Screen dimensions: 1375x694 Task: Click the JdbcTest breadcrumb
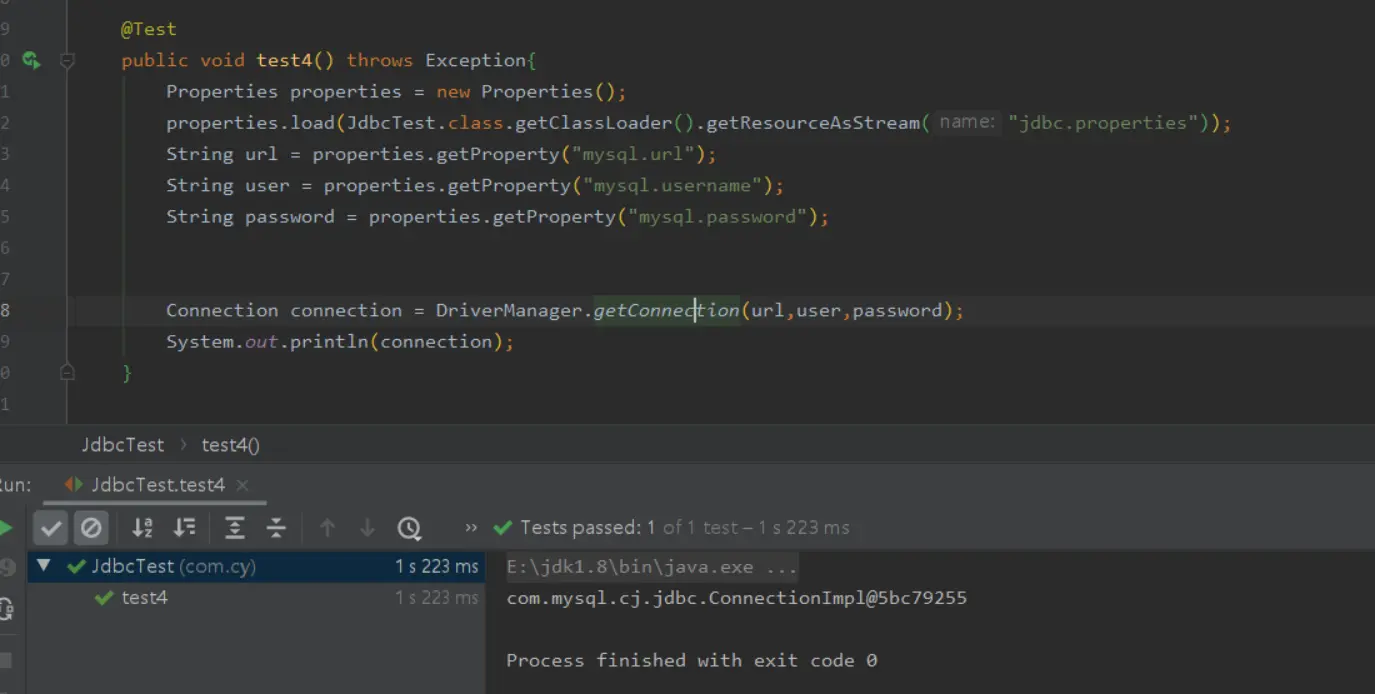(x=123, y=445)
